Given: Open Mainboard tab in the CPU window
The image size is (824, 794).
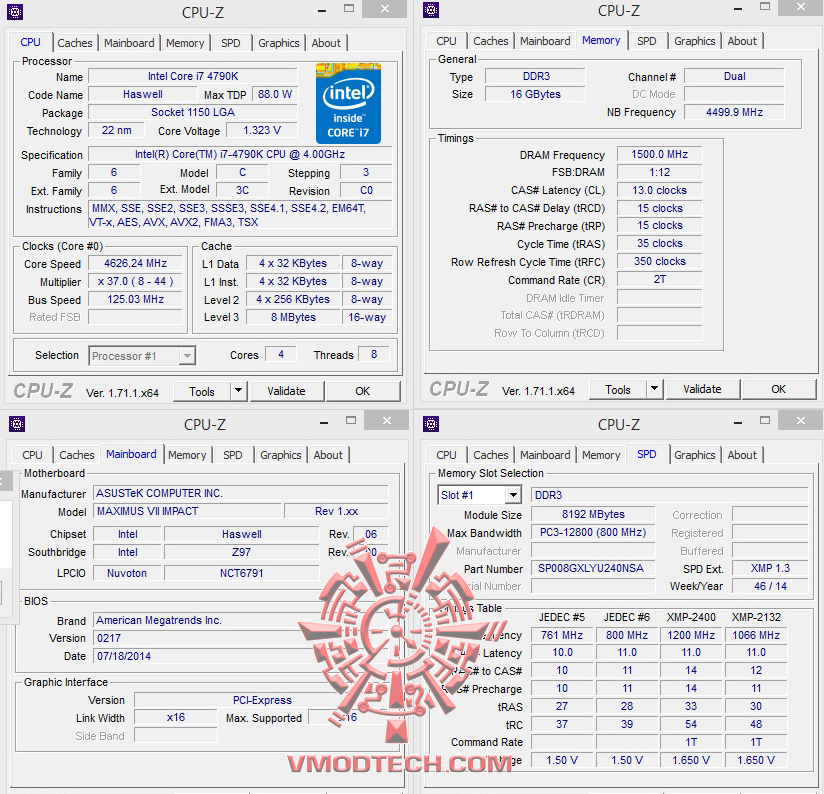Looking at the screenshot, I should coord(129,43).
